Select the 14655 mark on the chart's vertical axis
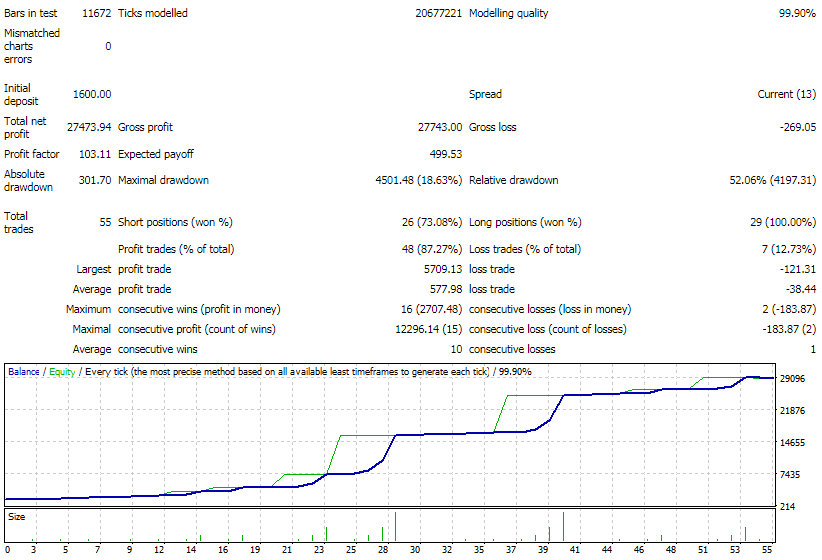The image size is (822, 560). click(793, 443)
